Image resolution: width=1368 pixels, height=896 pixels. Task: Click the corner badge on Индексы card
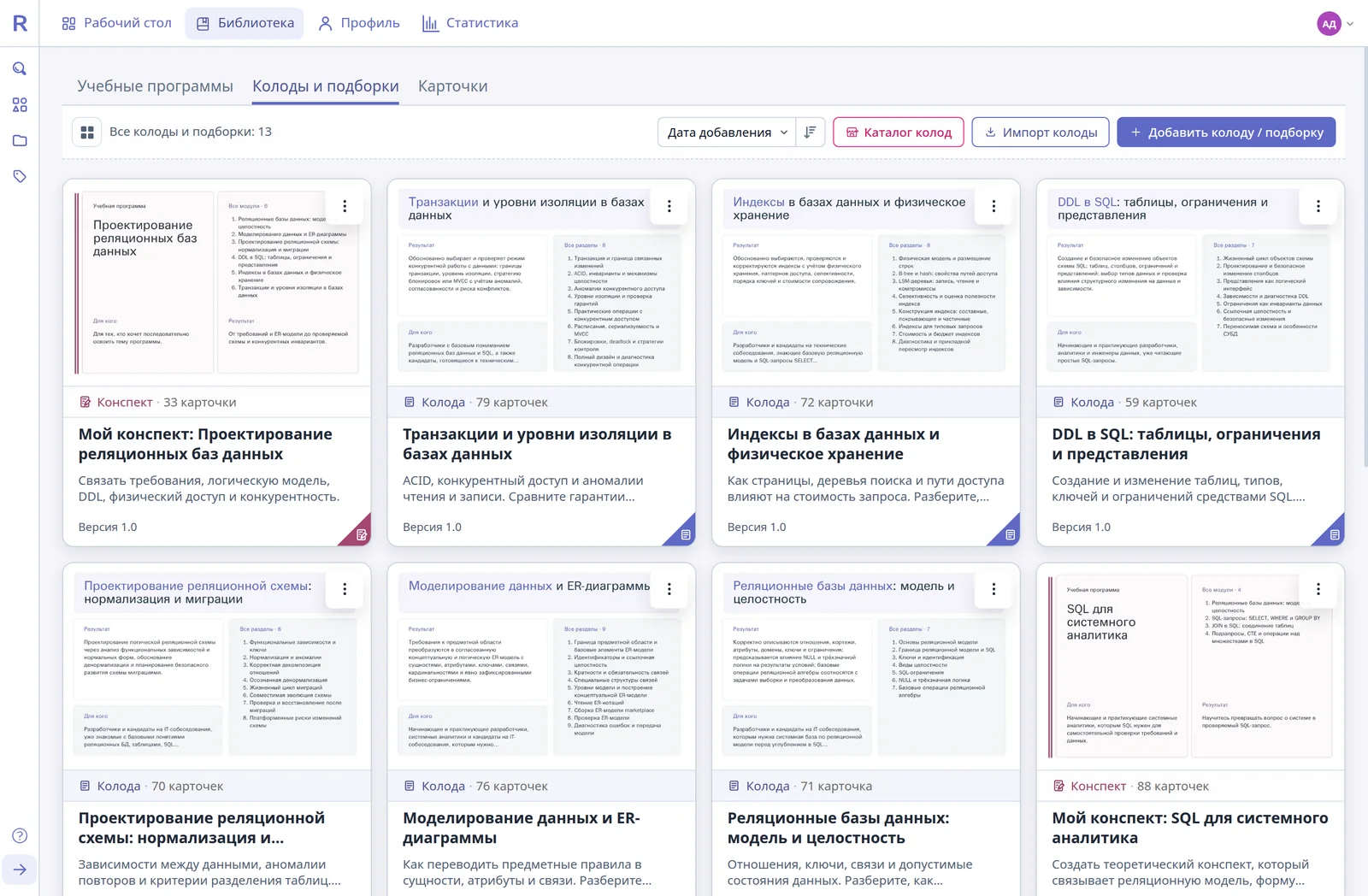[x=1007, y=533]
